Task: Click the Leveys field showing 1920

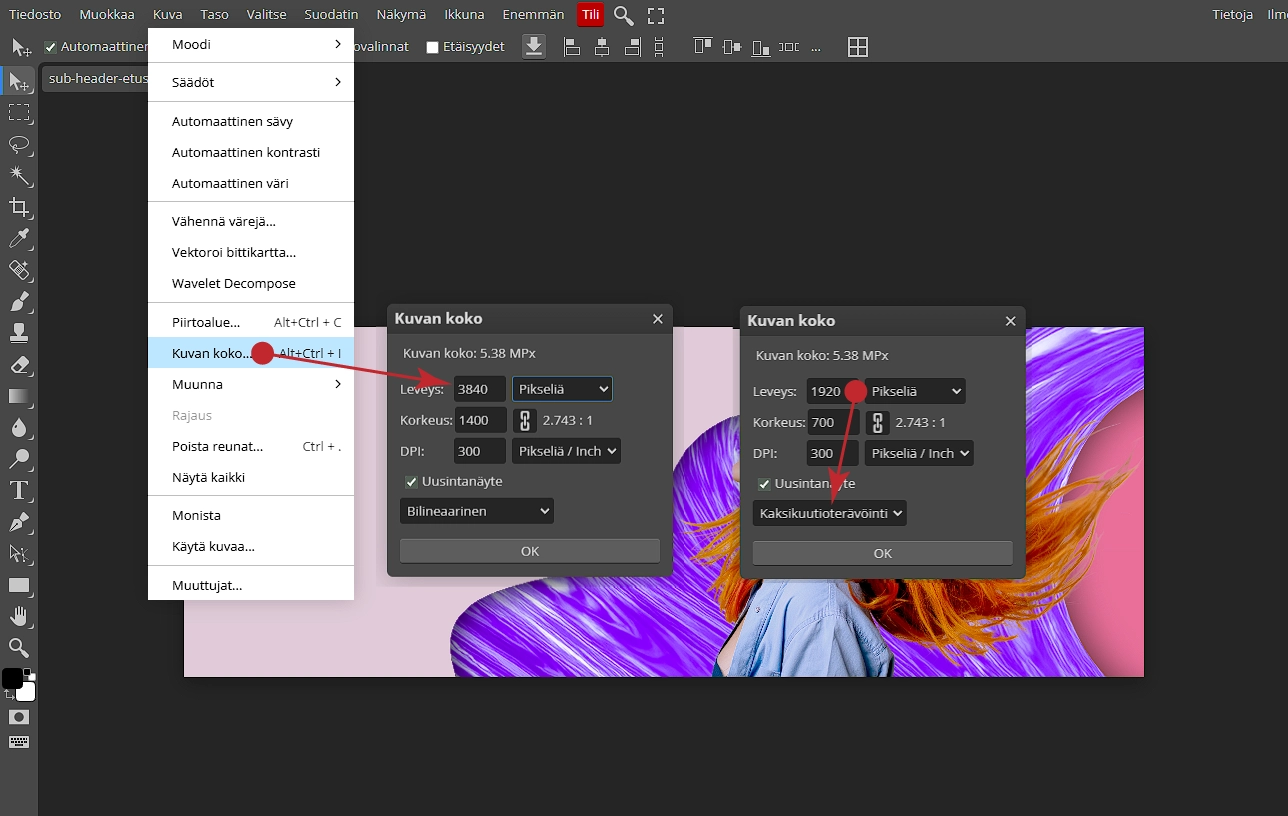Action: click(x=826, y=392)
